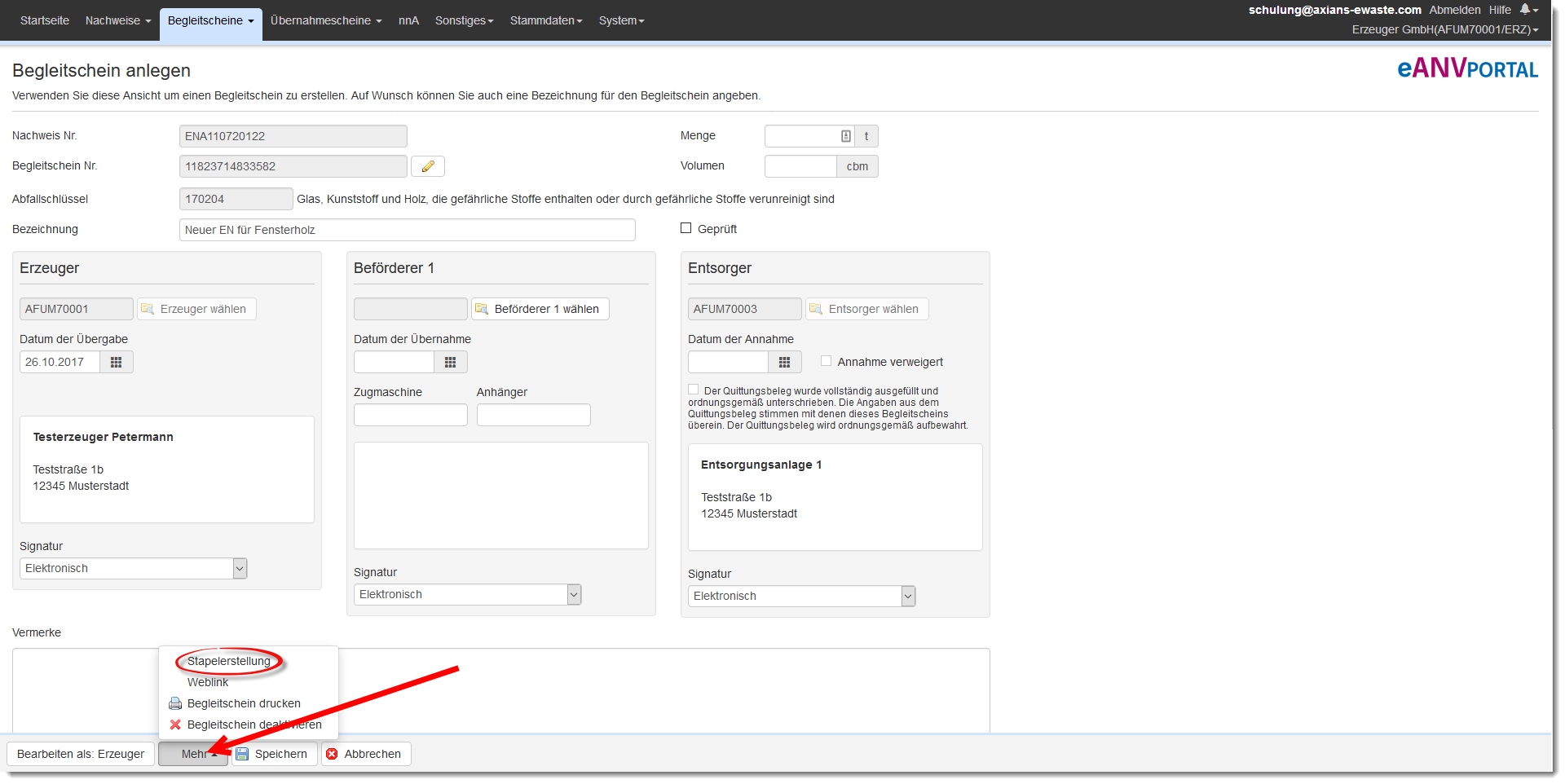1565x784 pixels.
Task: Click the Vermerke text area
Action: [x=501, y=690]
